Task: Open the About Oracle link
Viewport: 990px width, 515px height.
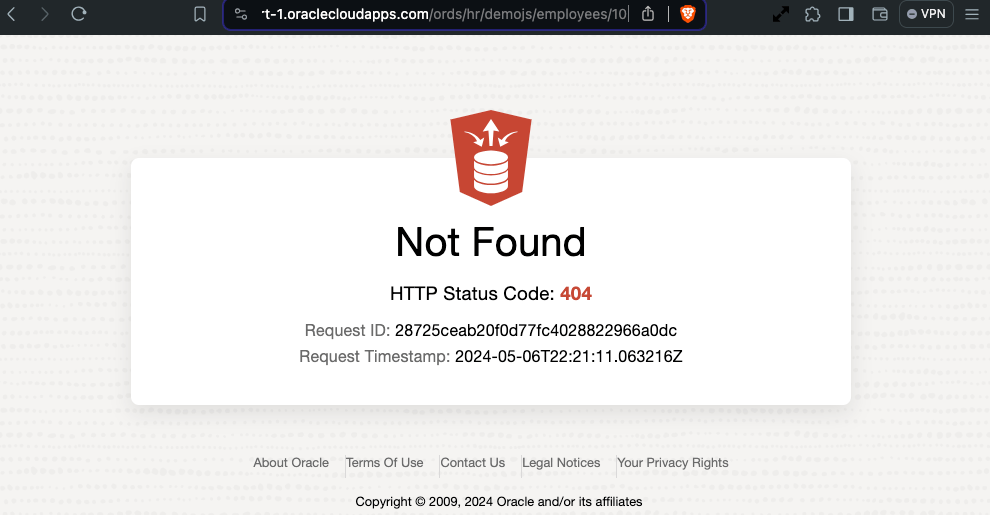Action: [291, 463]
